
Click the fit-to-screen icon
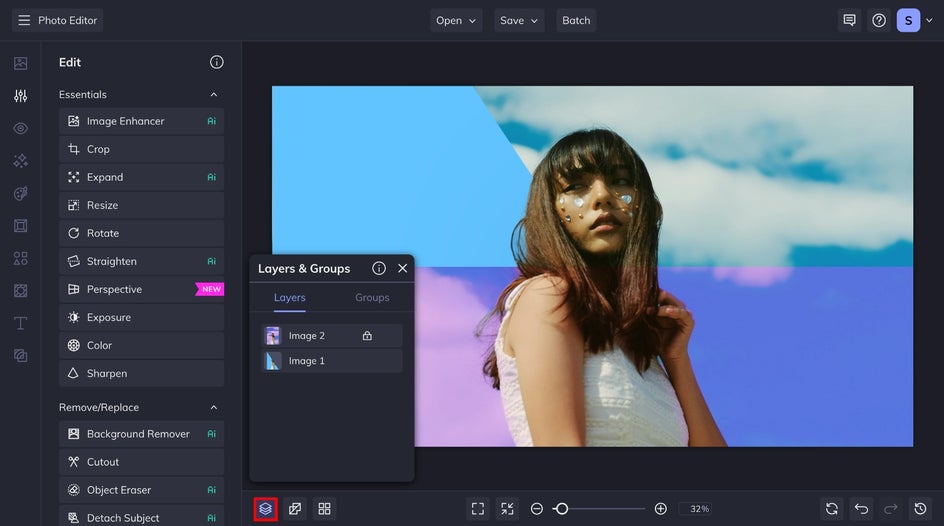click(478, 509)
